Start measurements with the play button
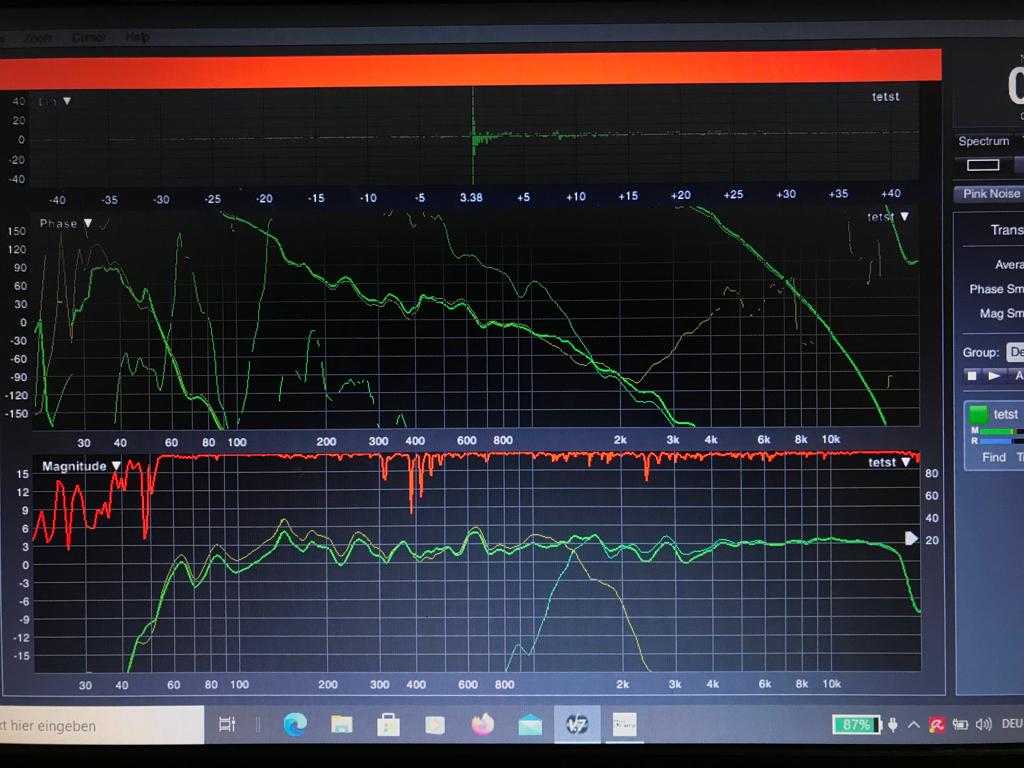Image resolution: width=1024 pixels, height=768 pixels. (x=993, y=376)
